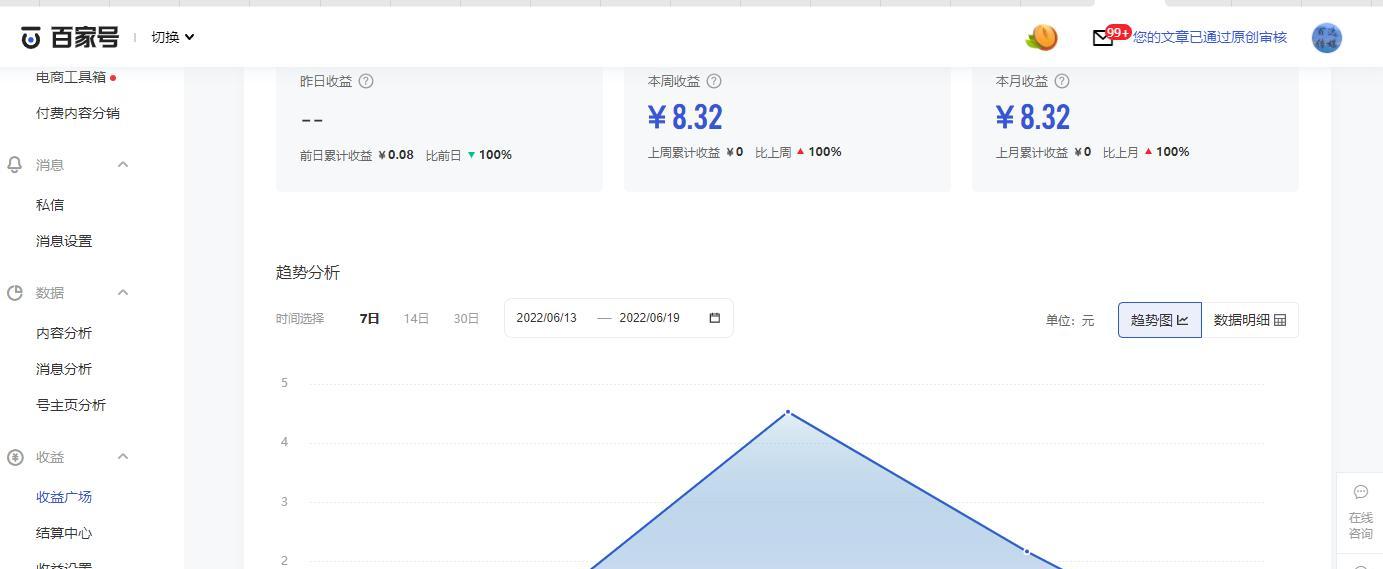Screen dimensions: 1383x569
Task: Open the mail notifications envelope icon
Action: click(x=1102, y=38)
